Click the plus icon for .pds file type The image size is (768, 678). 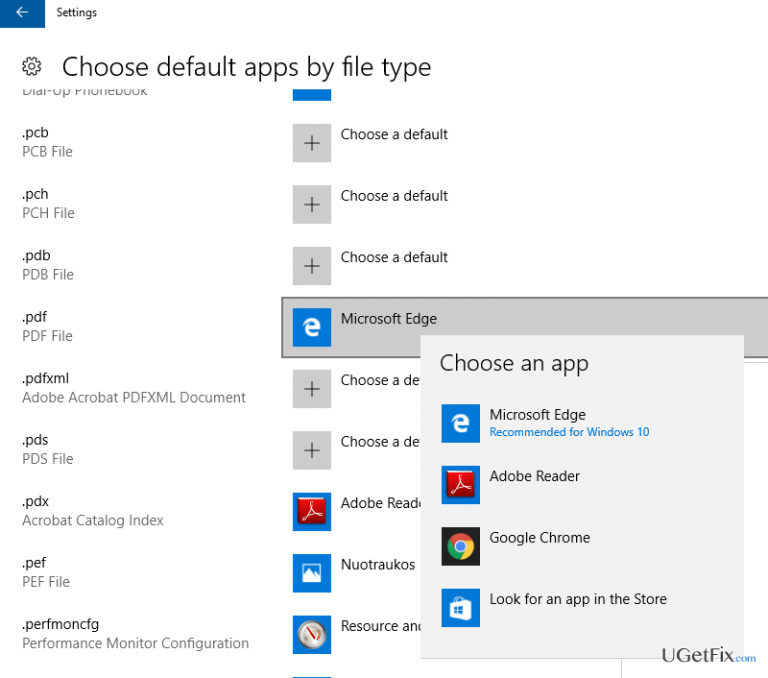click(312, 450)
